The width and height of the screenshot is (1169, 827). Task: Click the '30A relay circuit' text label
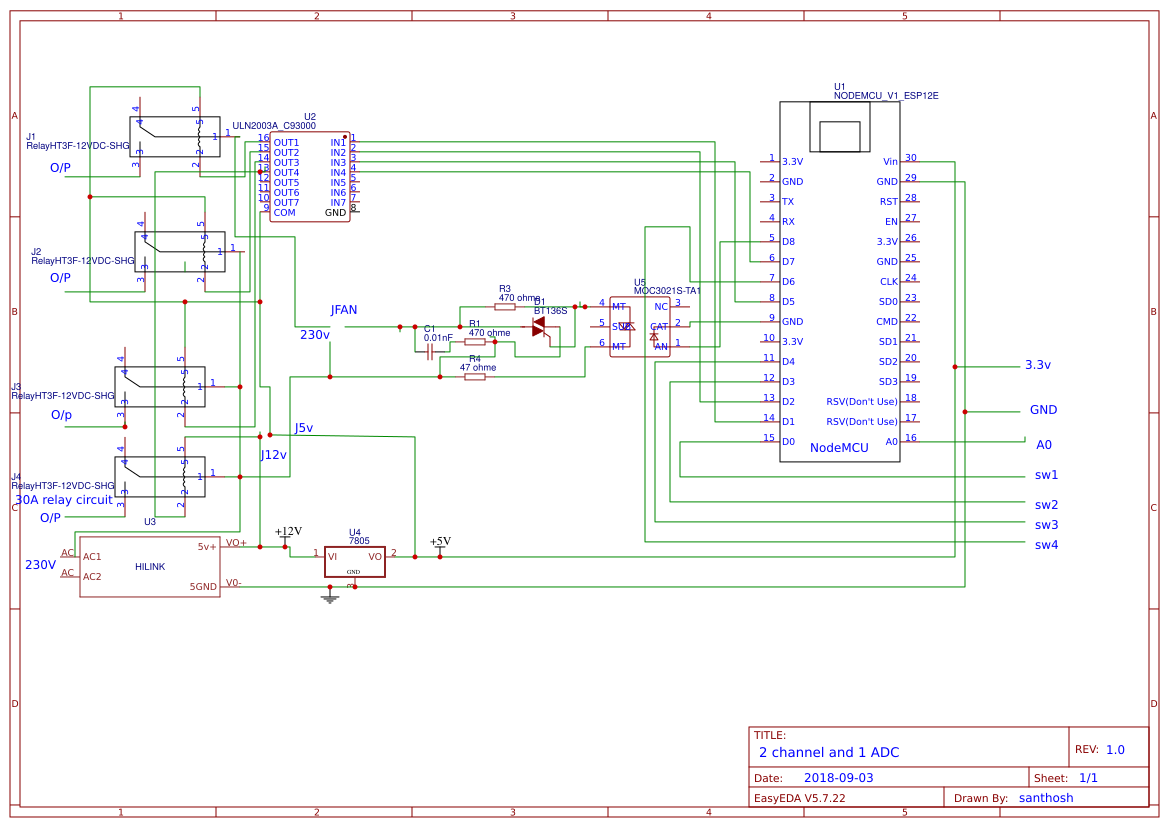(x=61, y=499)
